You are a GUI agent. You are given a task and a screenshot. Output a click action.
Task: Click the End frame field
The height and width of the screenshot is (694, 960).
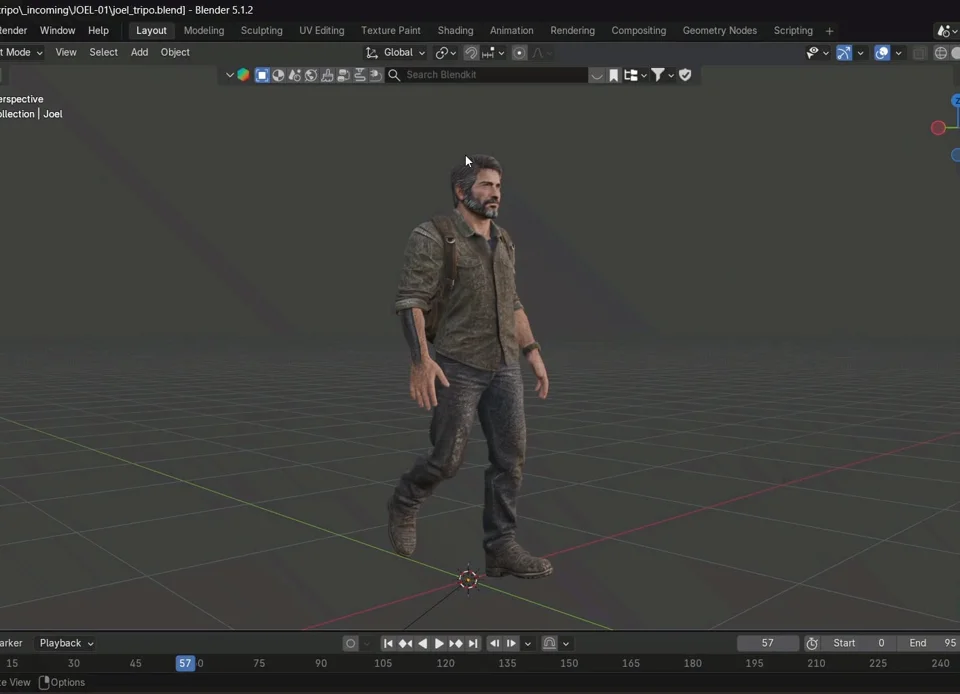[931, 643]
